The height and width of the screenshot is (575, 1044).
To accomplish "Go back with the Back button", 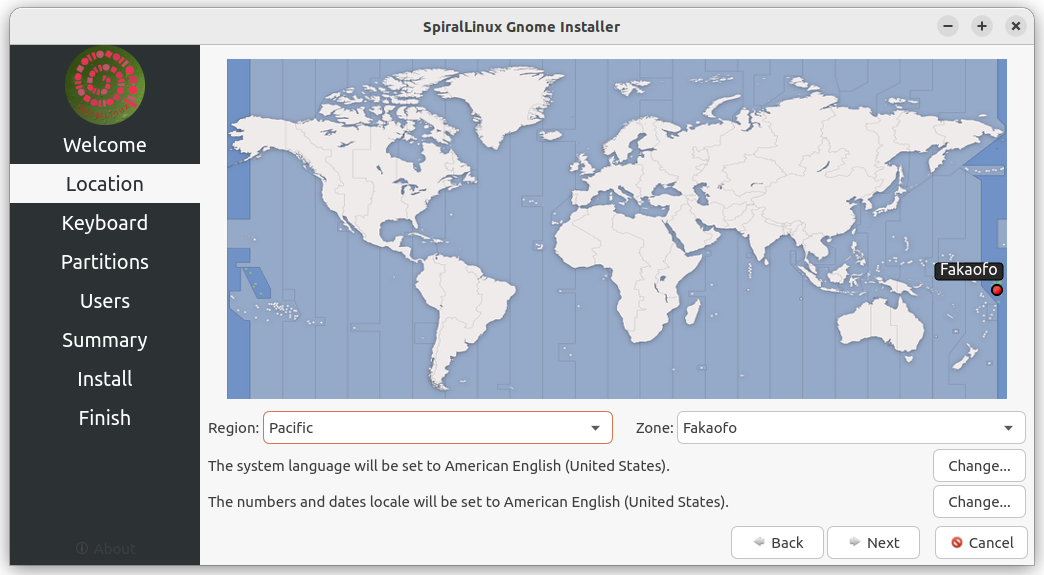I will tap(777, 542).
